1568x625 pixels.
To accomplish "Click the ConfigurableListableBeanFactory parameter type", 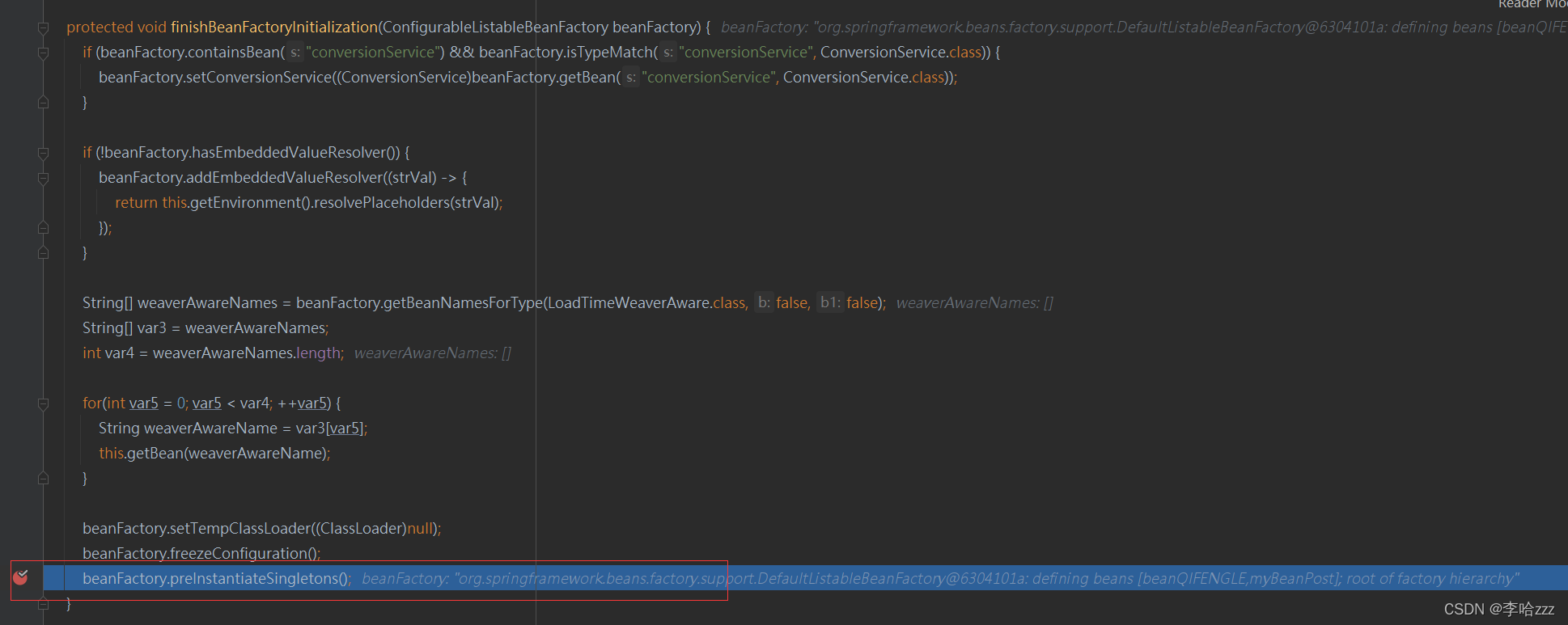I will click(496, 27).
